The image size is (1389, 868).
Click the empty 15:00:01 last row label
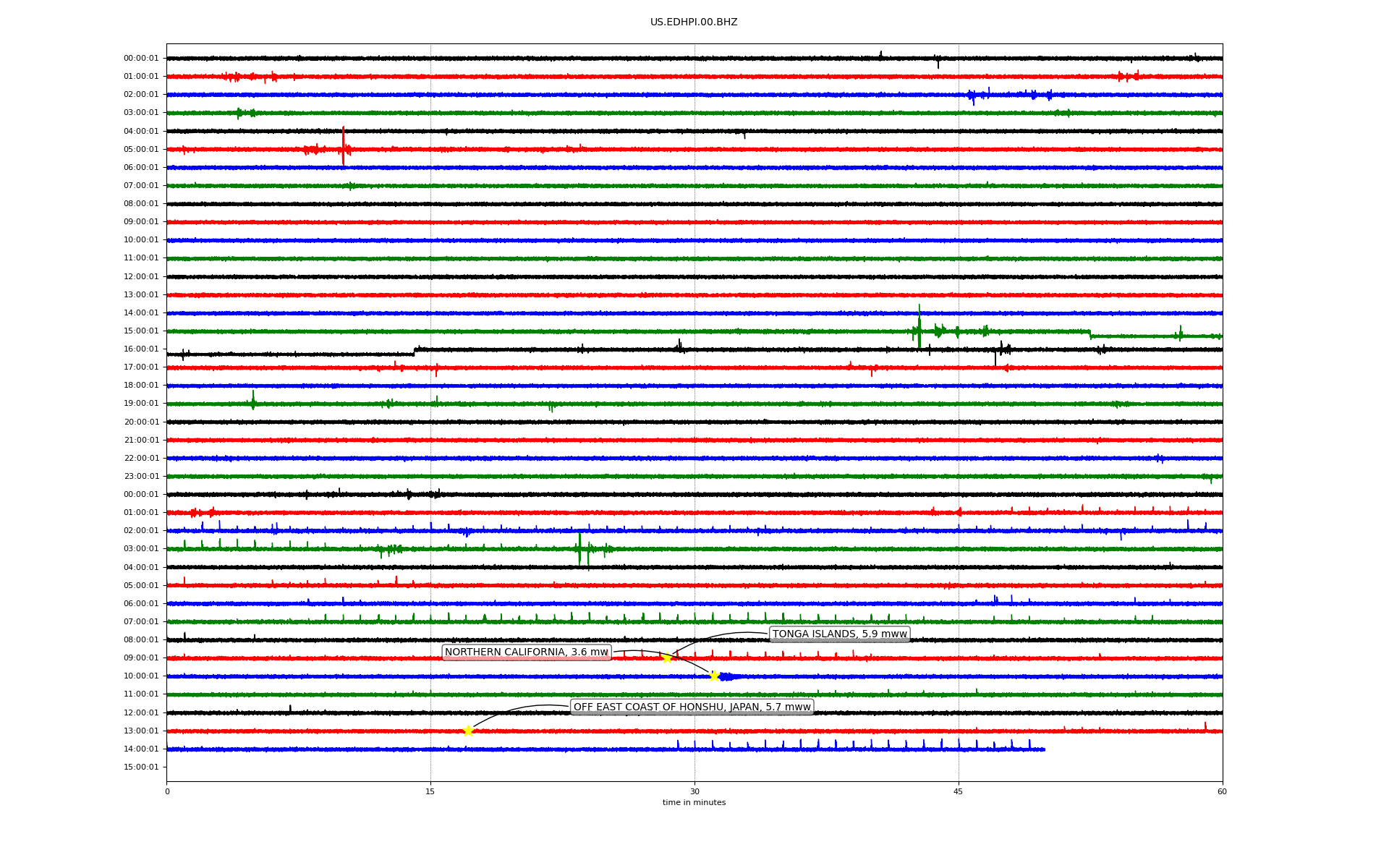pos(141,767)
